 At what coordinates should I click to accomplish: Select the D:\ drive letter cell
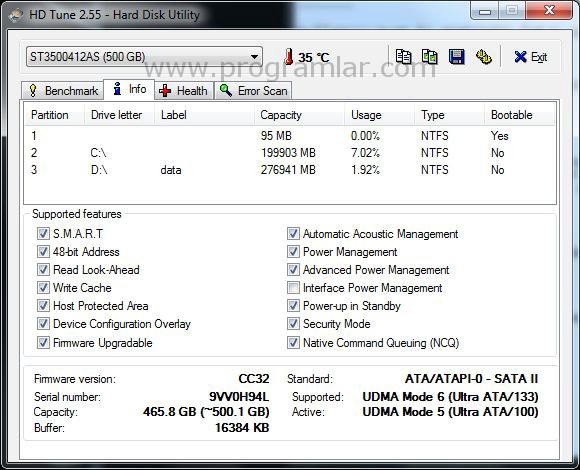tap(99, 170)
